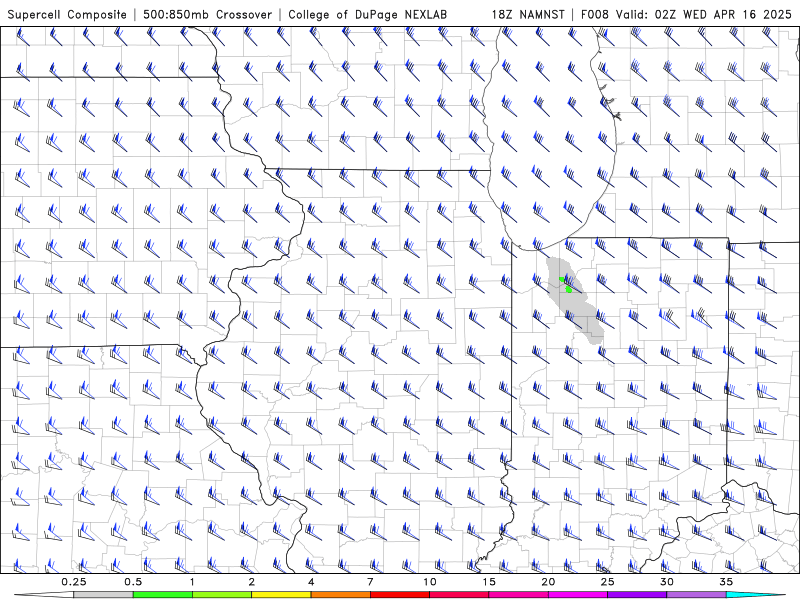Screen dimensions: 800x600
Task: Click the colorbar label 20
Action: point(548,582)
